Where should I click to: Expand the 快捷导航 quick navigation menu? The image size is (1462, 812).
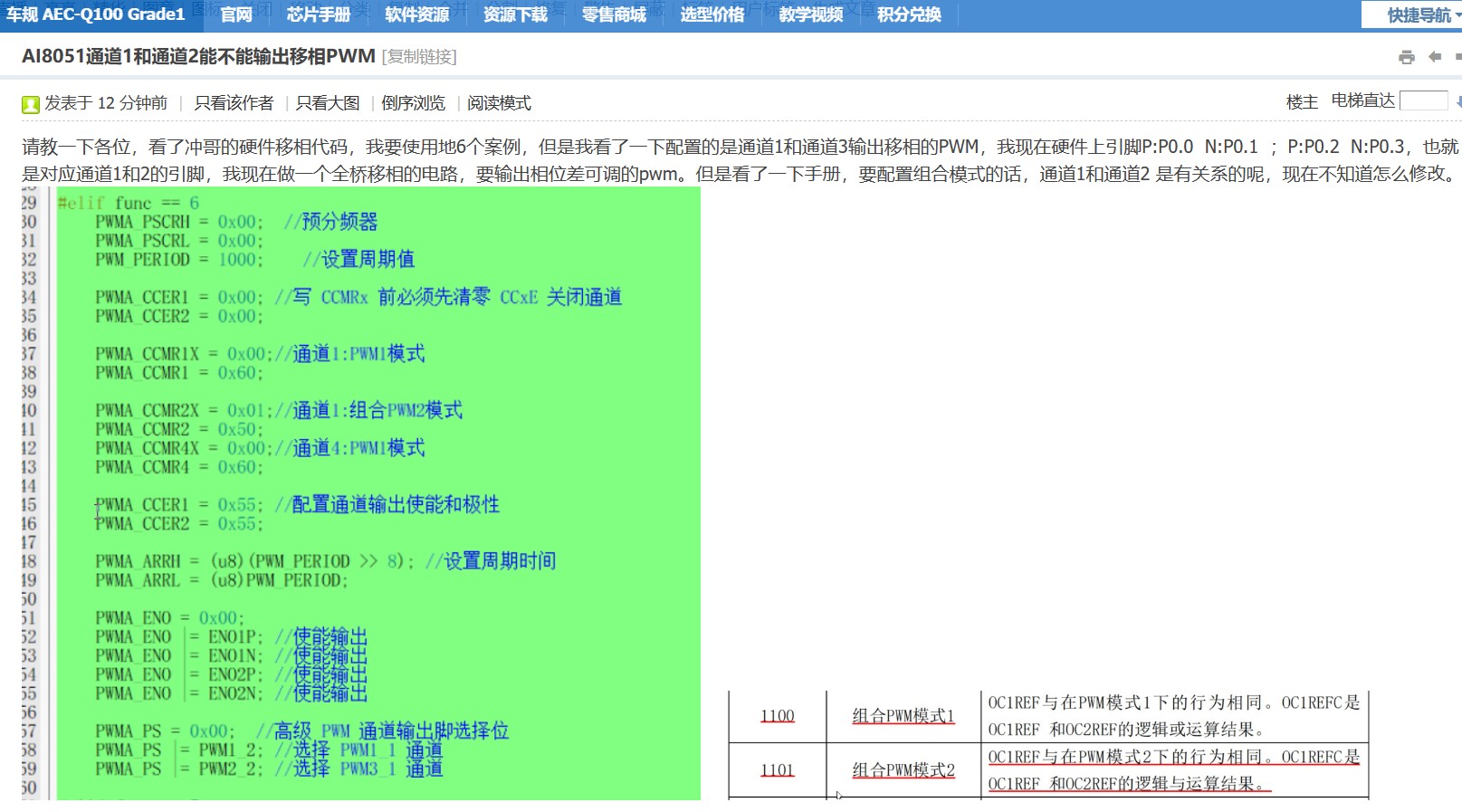[1419, 15]
